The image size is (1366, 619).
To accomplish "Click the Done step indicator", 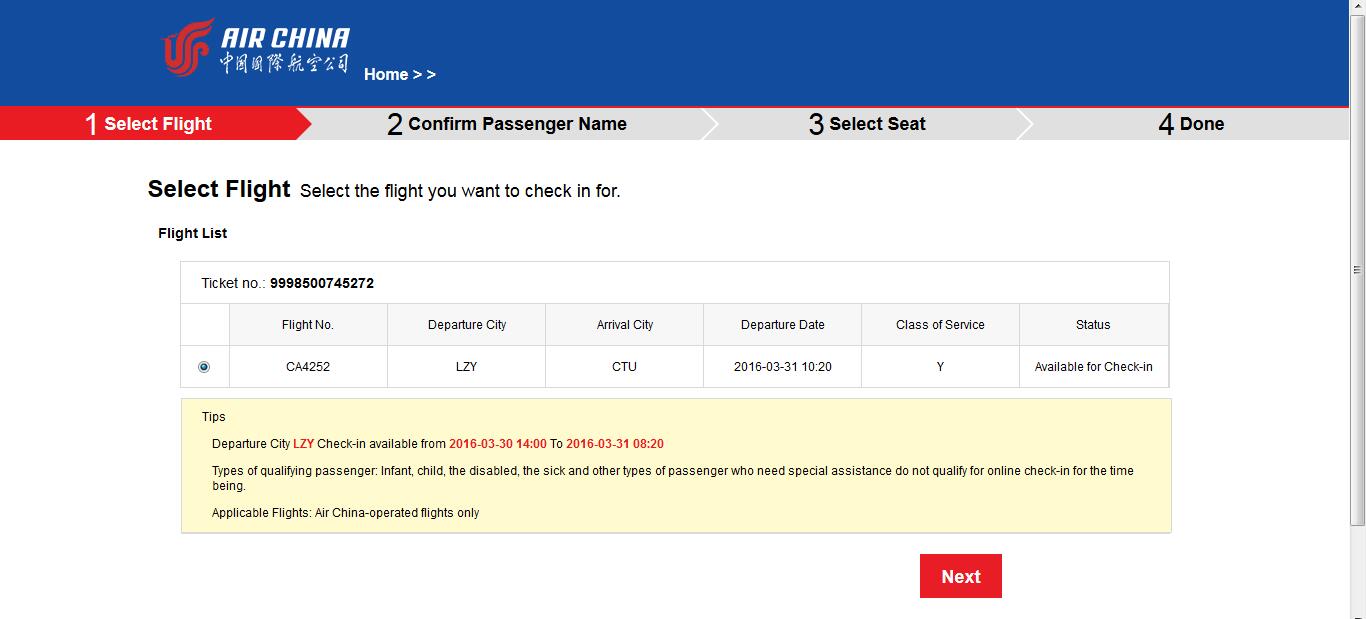I will pyautogui.click(x=1190, y=123).
